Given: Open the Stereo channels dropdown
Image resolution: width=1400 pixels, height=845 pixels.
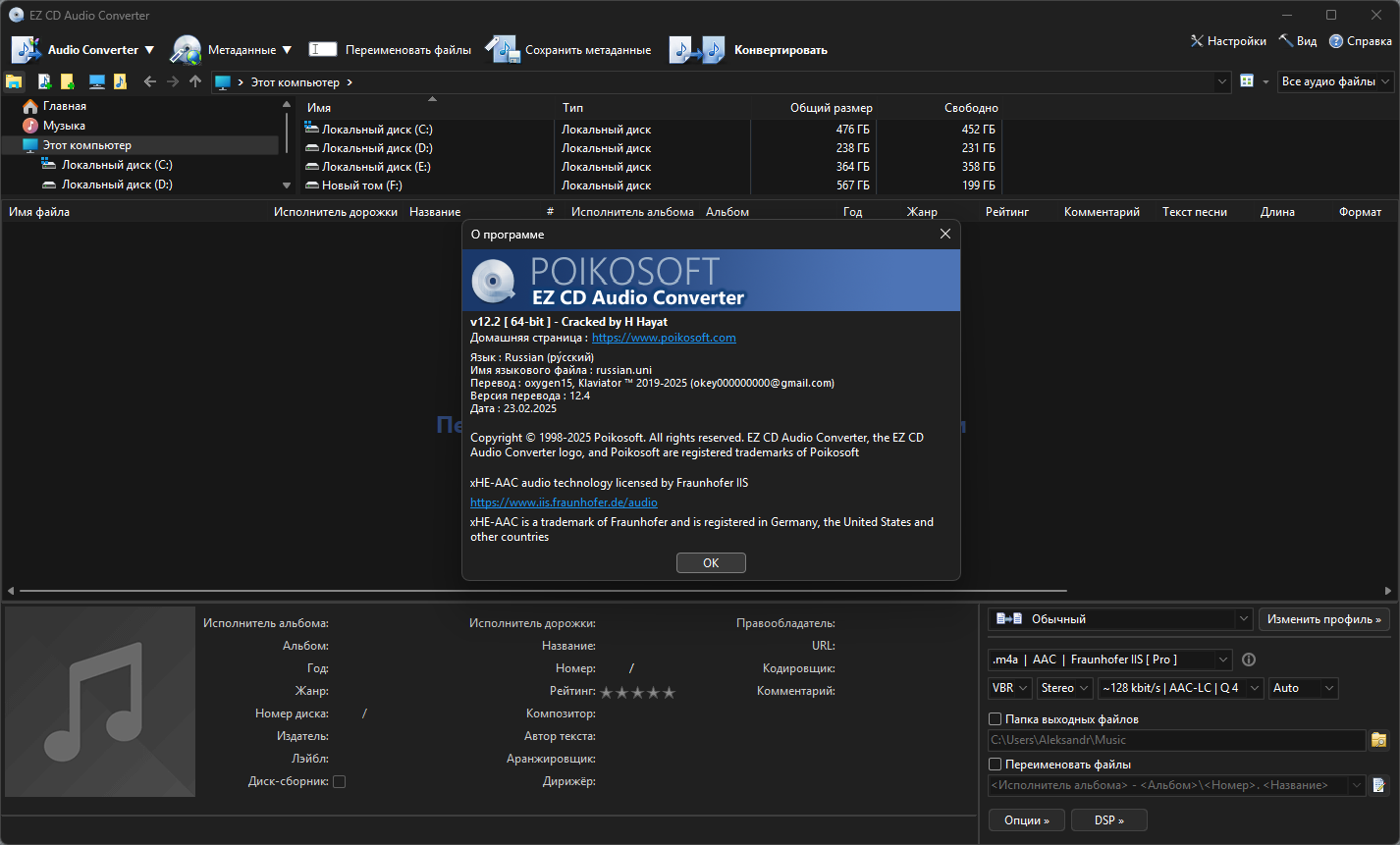Looking at the screenshot, I should coord(1065,688).
